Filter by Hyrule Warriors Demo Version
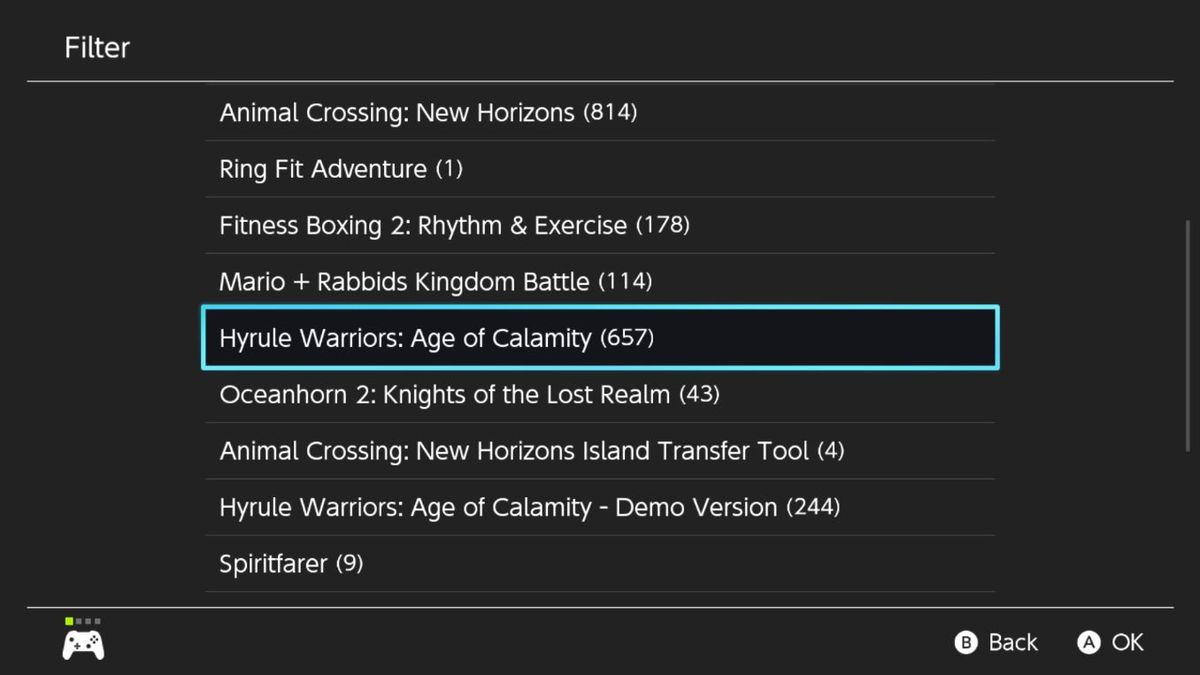The width and height of the screenshot is (1200, 675). pos(529,507)
